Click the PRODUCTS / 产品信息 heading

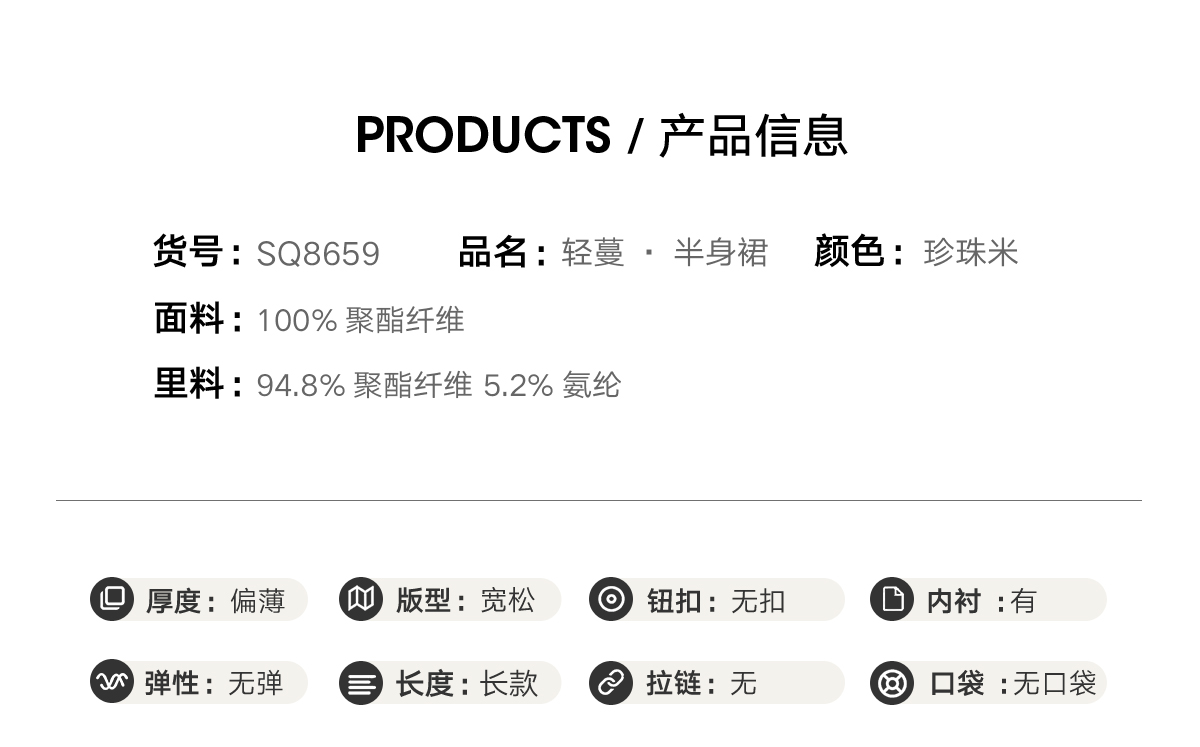[601, 136]
